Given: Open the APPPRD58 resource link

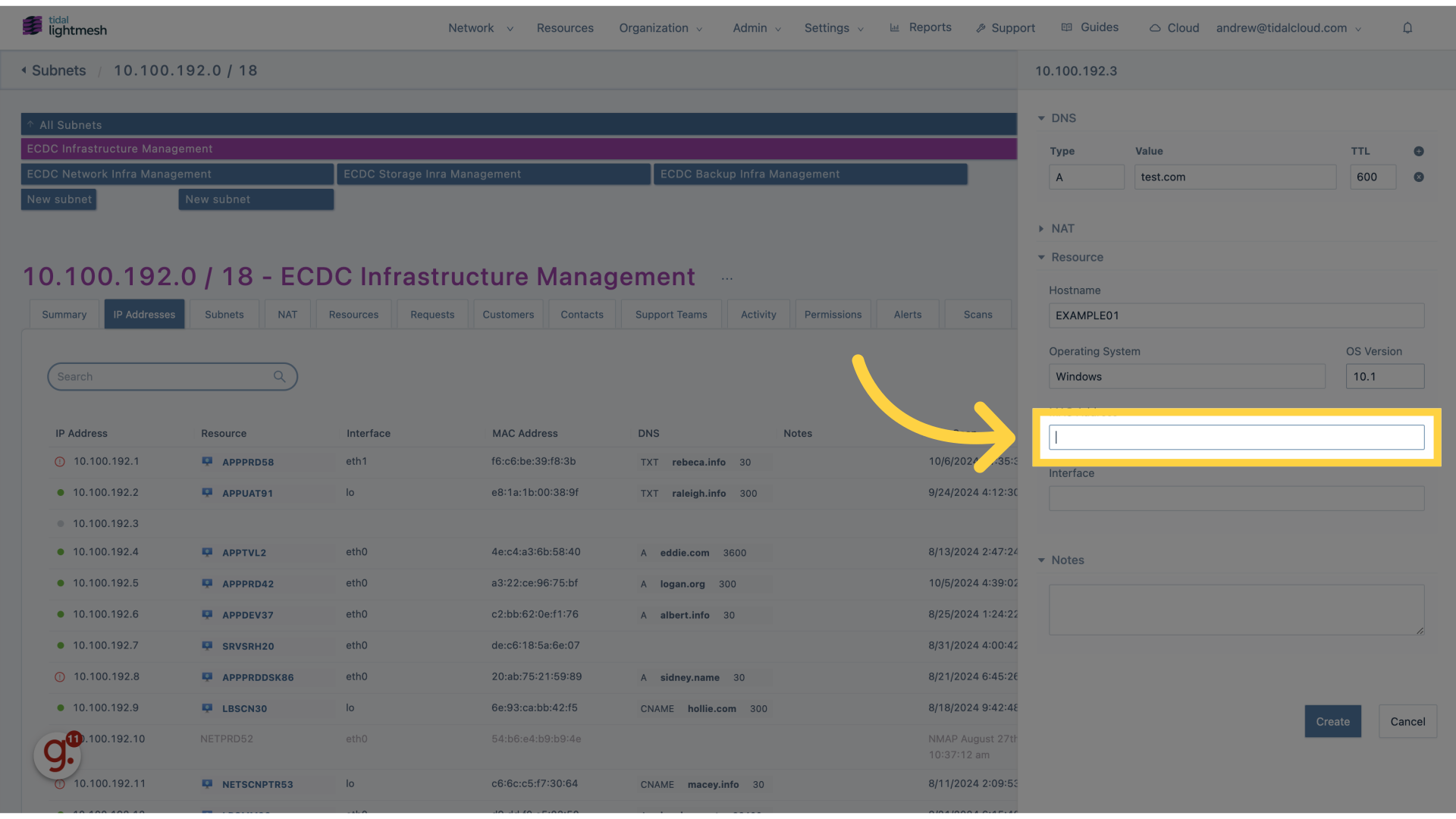Looking at the screenshot, I should pos(248,462).
